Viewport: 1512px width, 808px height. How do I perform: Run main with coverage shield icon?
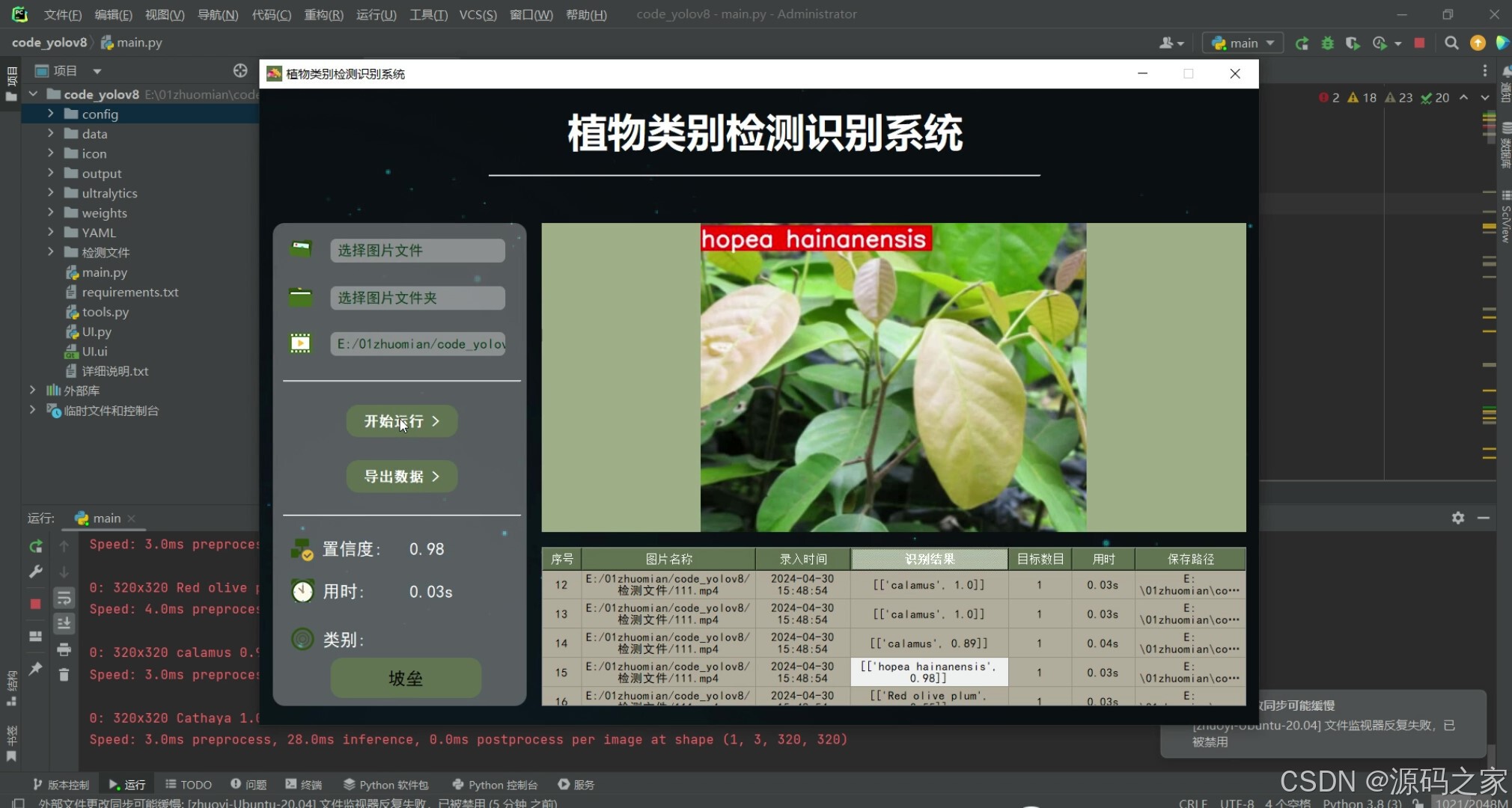1354,43
